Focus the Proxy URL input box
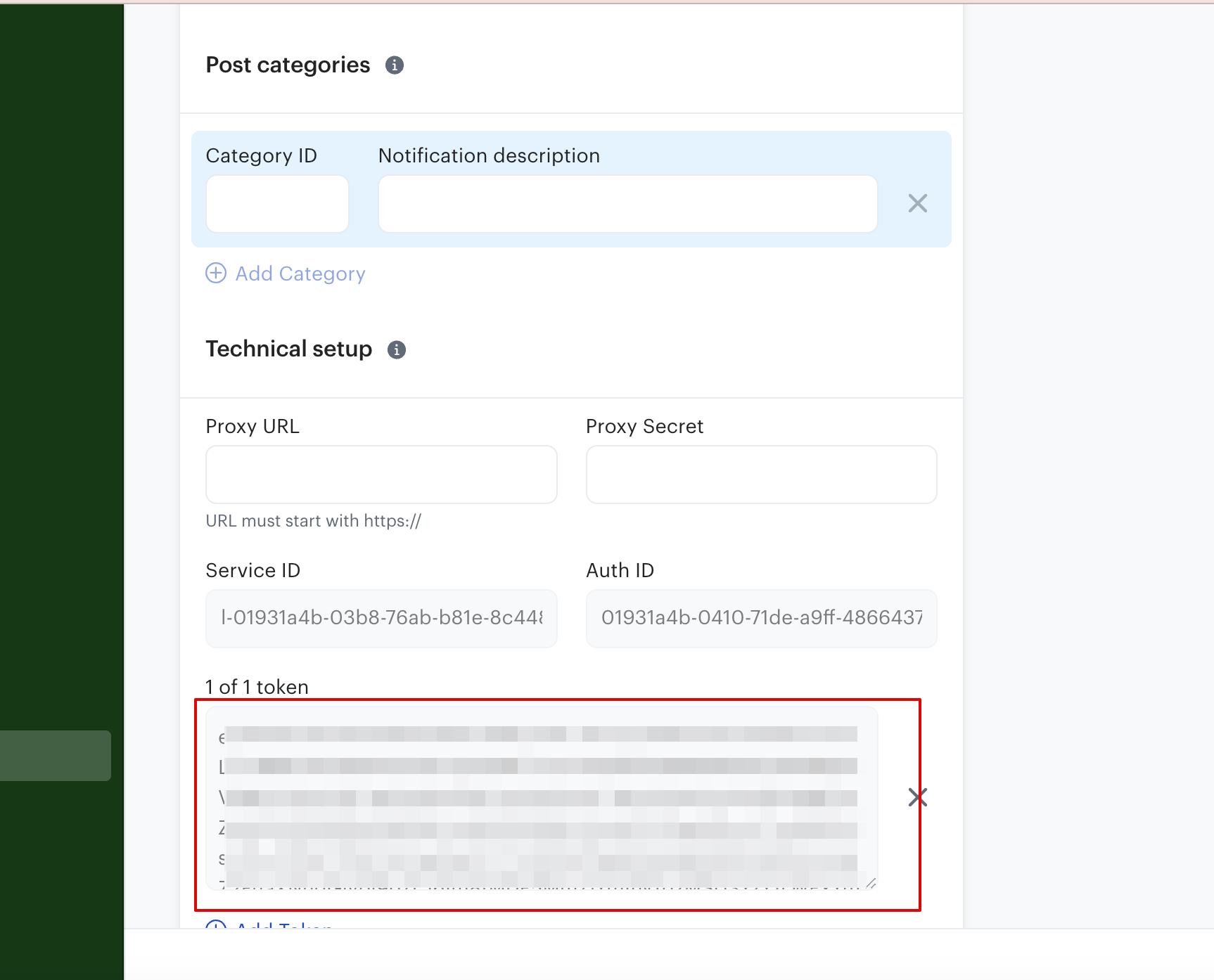This screenshot has height=980, width=1214. pyautogui.click(x=381, y=475)
